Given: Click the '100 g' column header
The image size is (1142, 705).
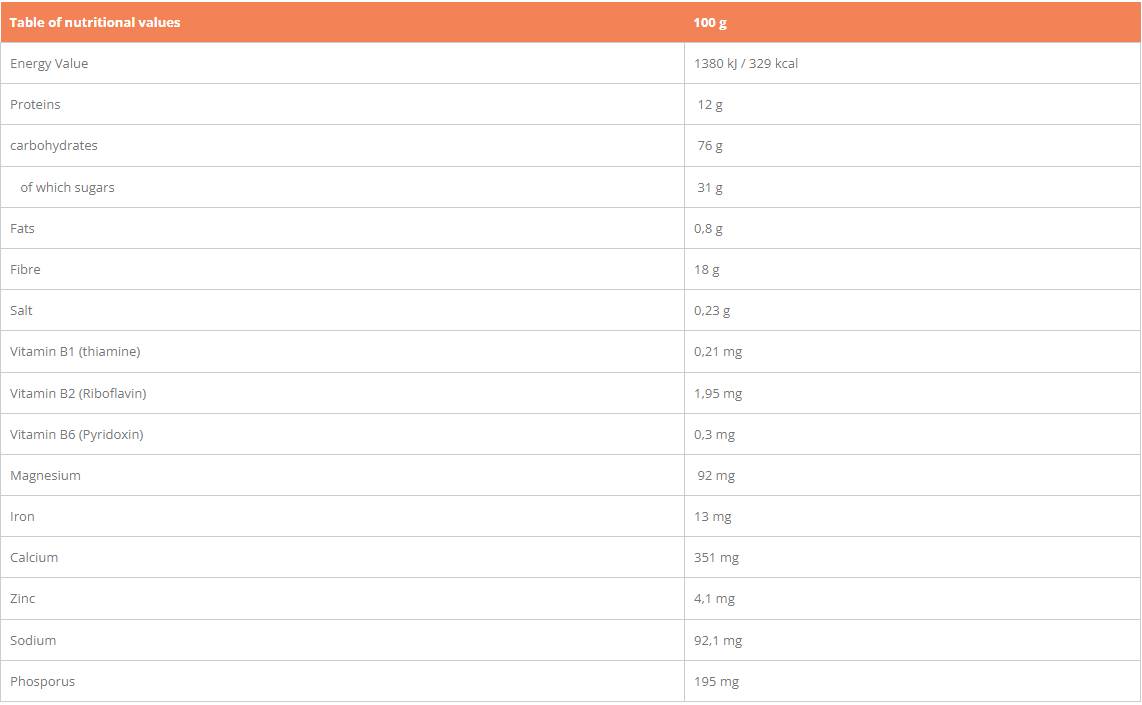Looking at the screenshot, I should (710, 22).
